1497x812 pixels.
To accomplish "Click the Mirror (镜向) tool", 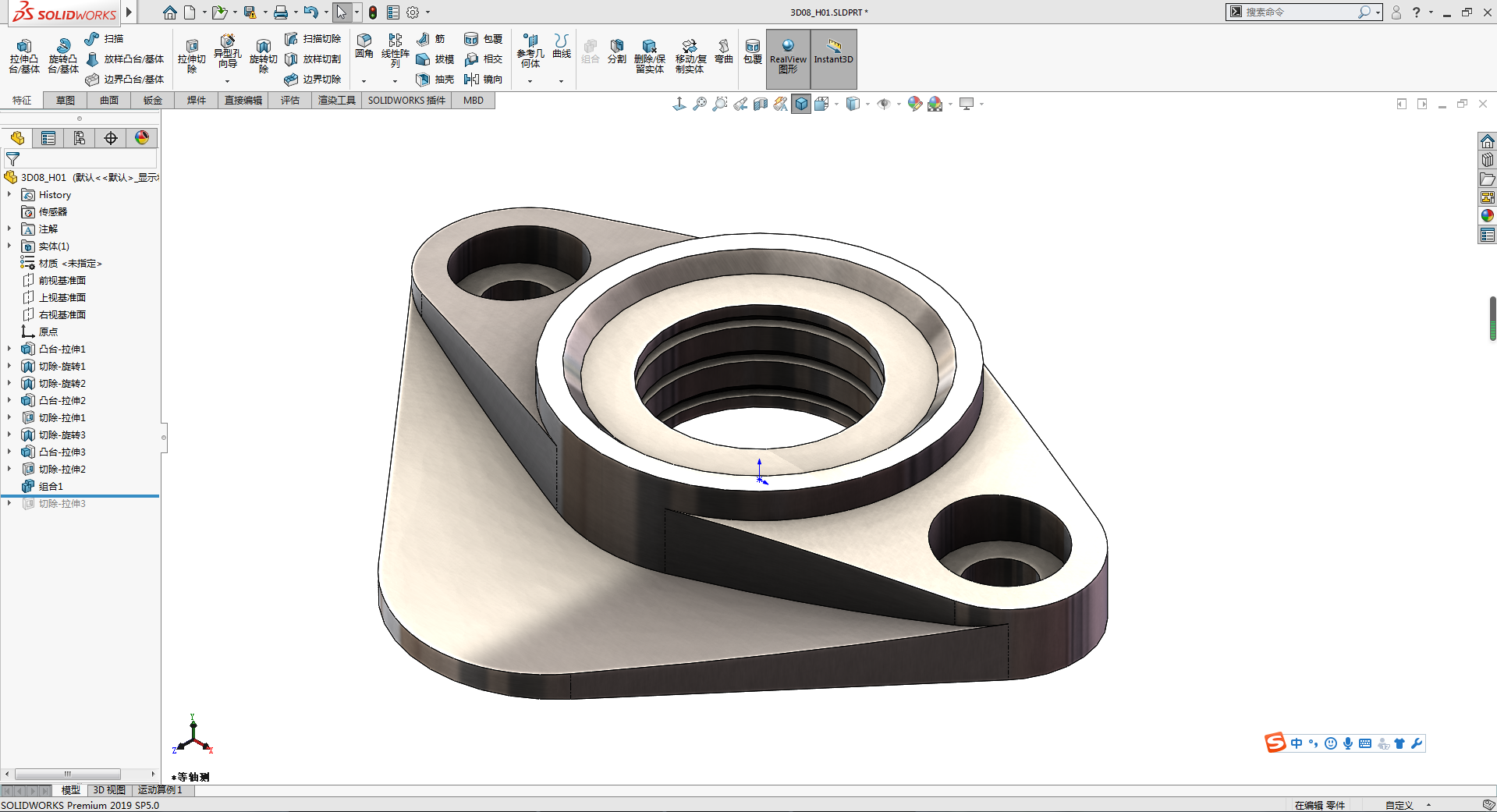I will coord(484,79).
